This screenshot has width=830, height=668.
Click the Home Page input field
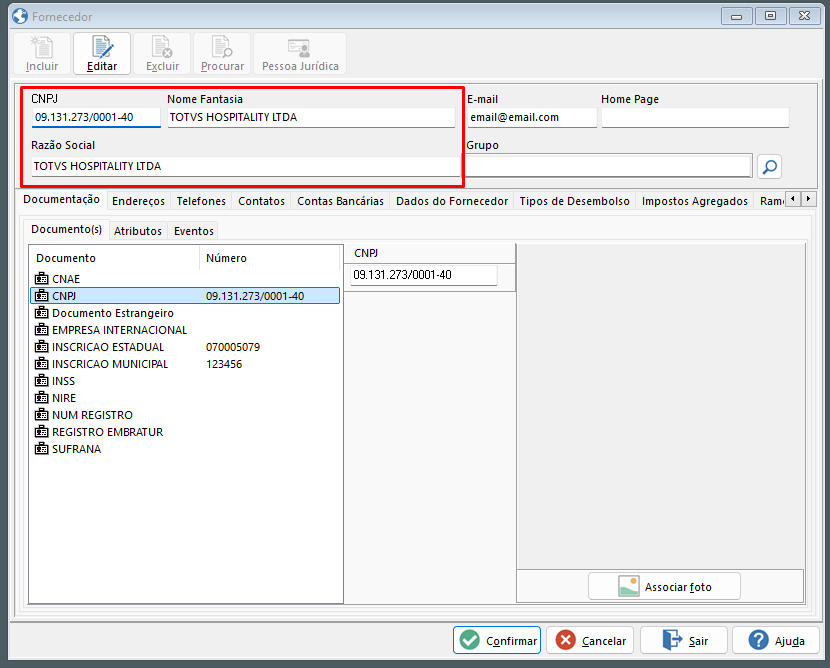tap(695, 118)
